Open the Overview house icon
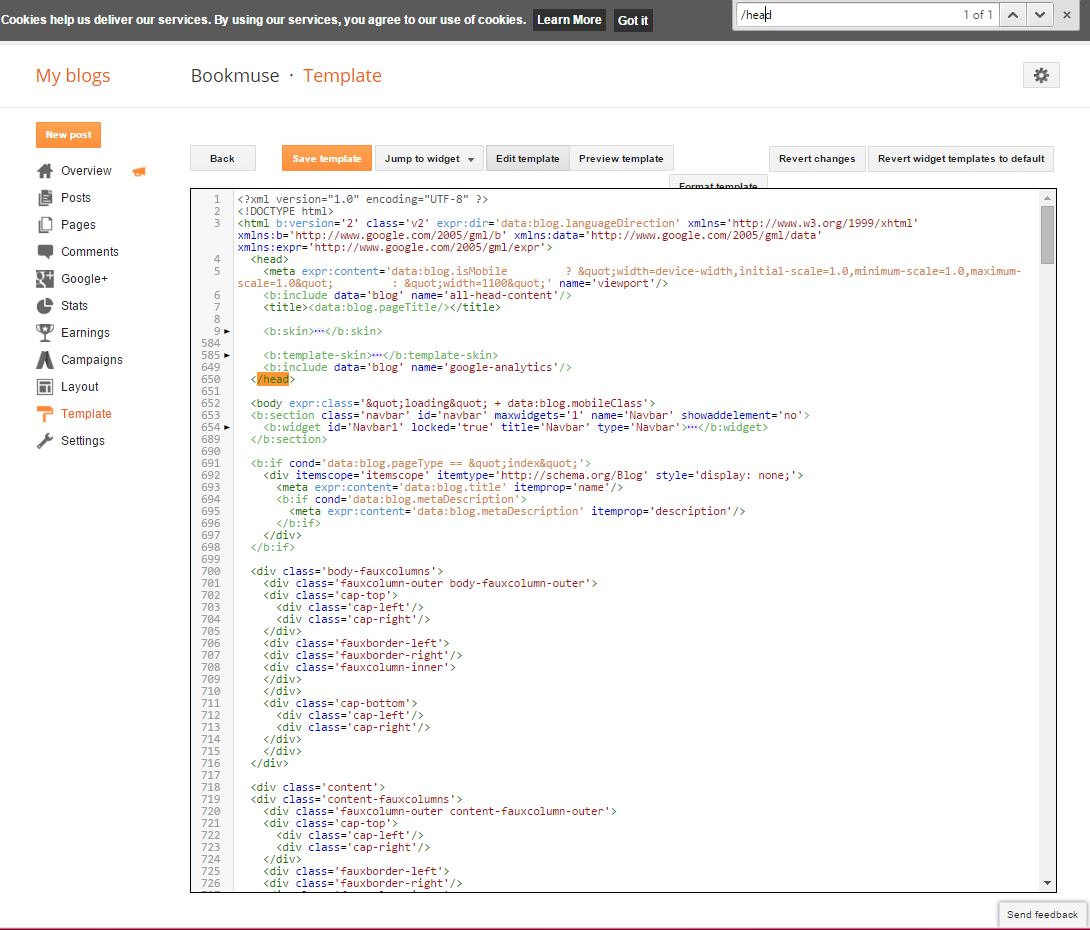The height and width of the screenshot is (930, 1090). [45, 171]
